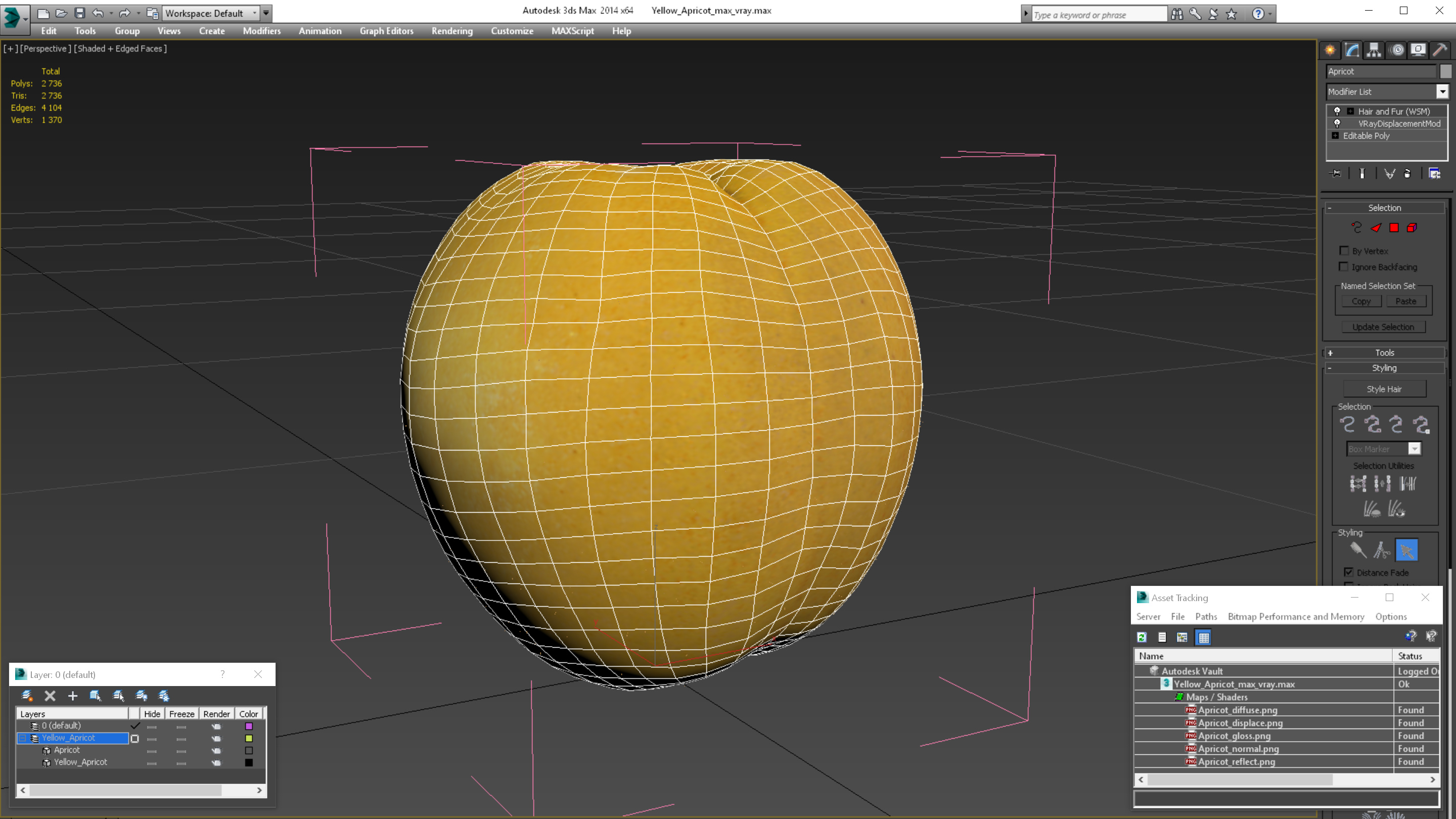Open the Modifier List dropdown
This screenshot has width=1456, height=819.
coord(1442,91)
